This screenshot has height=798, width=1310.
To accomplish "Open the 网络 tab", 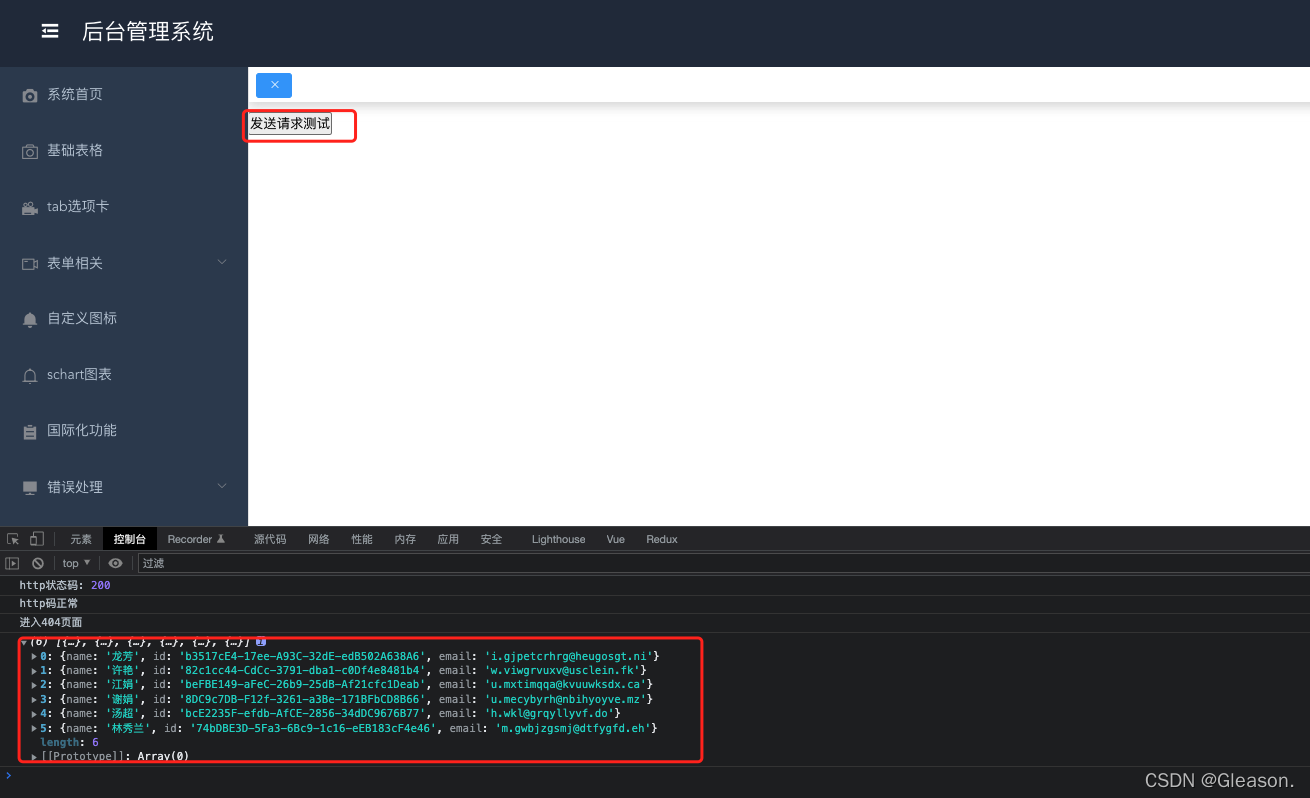I will pyautogui.click(x=319, y=539).
